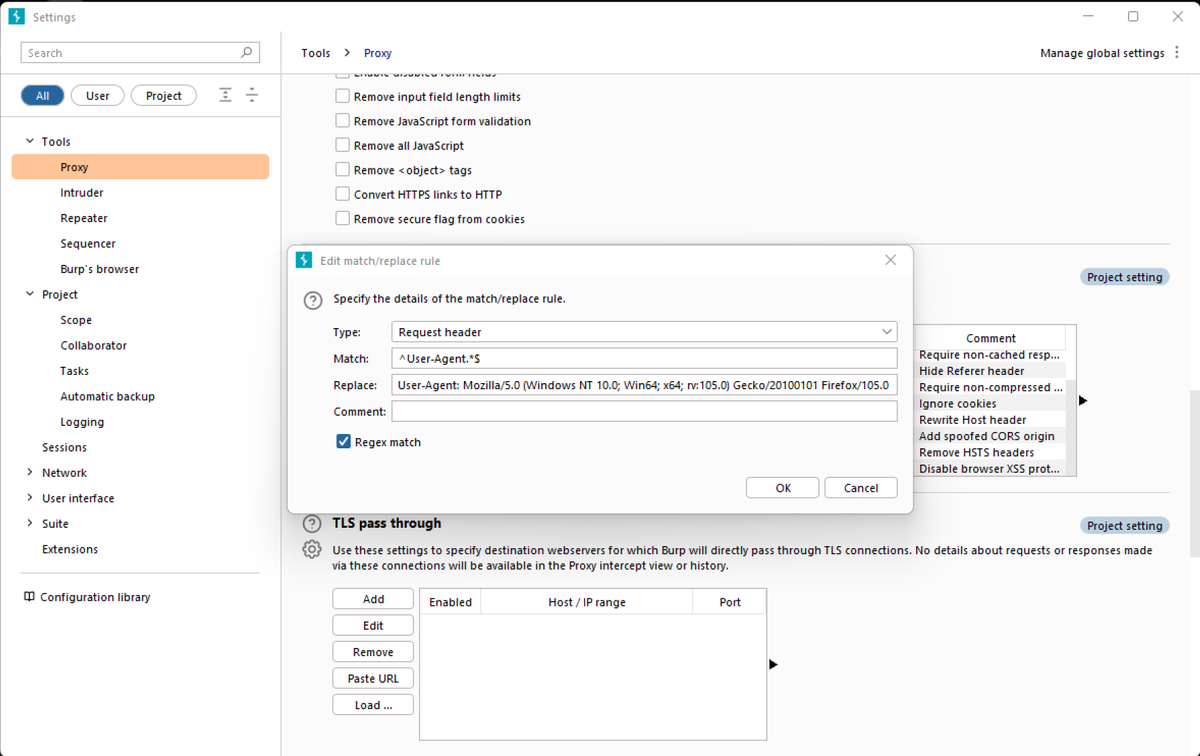
Task: Open Automatic backup settings
Action: click(108, 396)
